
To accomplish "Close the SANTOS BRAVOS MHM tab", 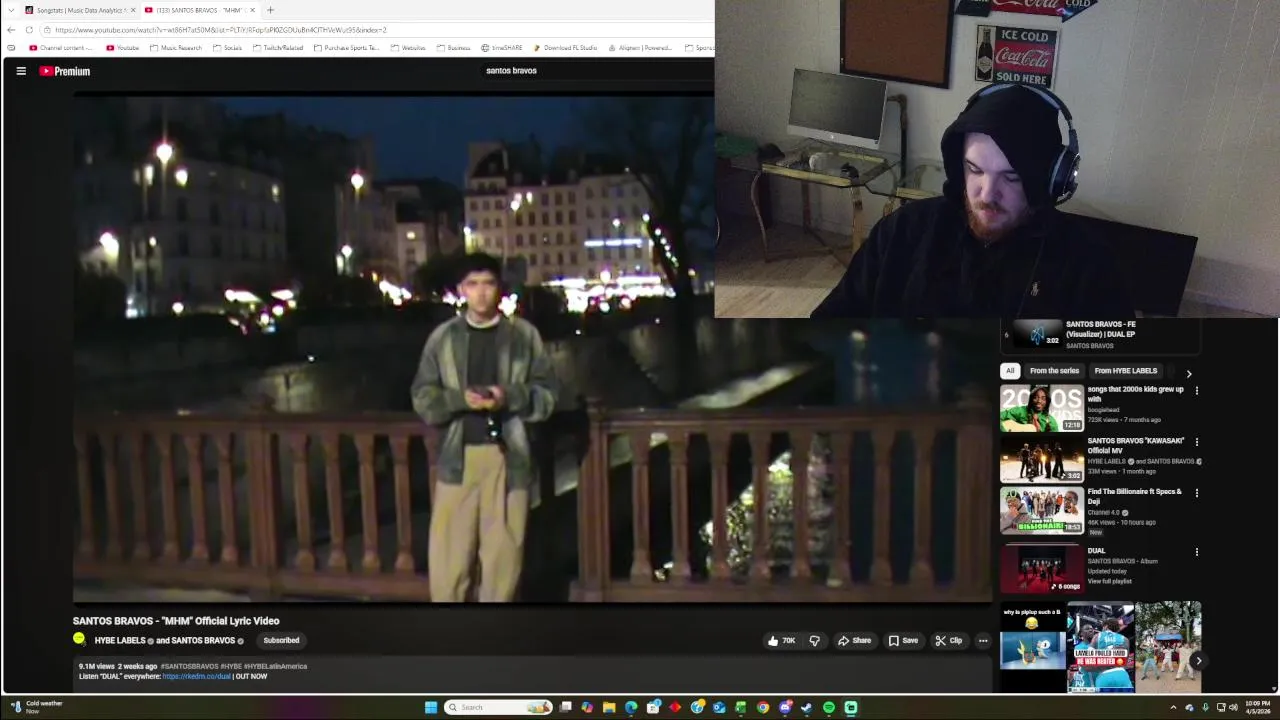I will [252, 10].
